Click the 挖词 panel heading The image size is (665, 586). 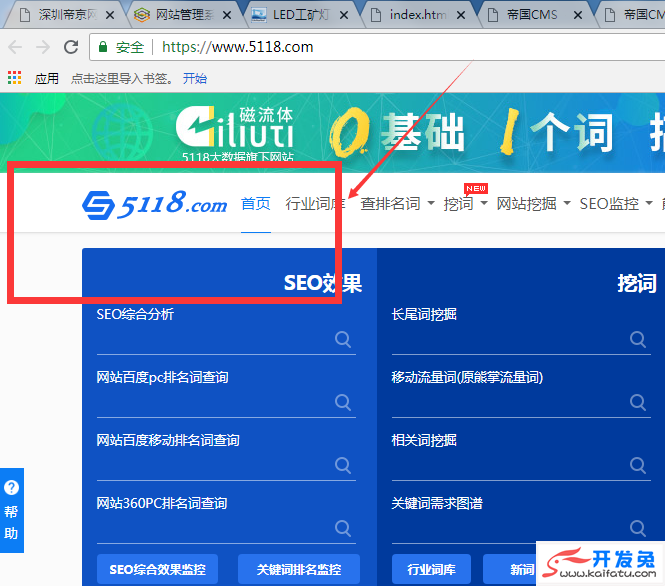pyautogui.click(x=637, y=283)
